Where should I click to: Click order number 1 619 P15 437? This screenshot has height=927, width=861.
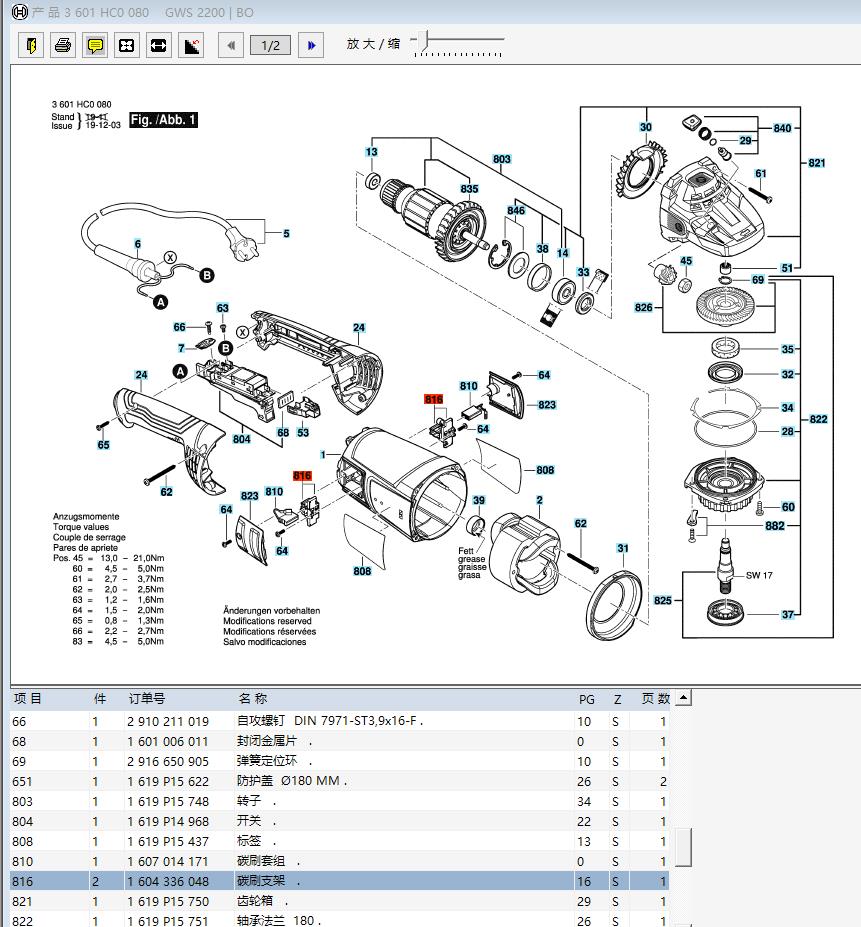[168, 841]
